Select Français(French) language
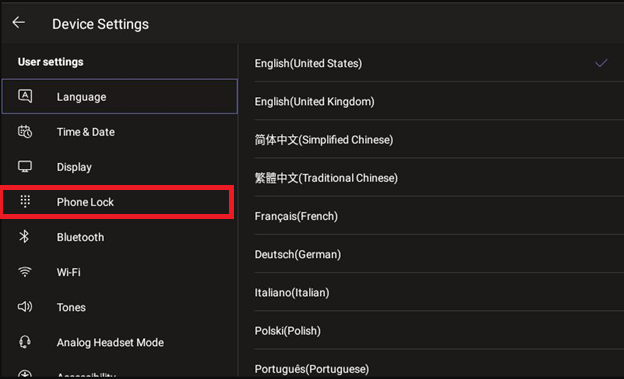Viewport: 624px width, 379px height. pos(439,216)
